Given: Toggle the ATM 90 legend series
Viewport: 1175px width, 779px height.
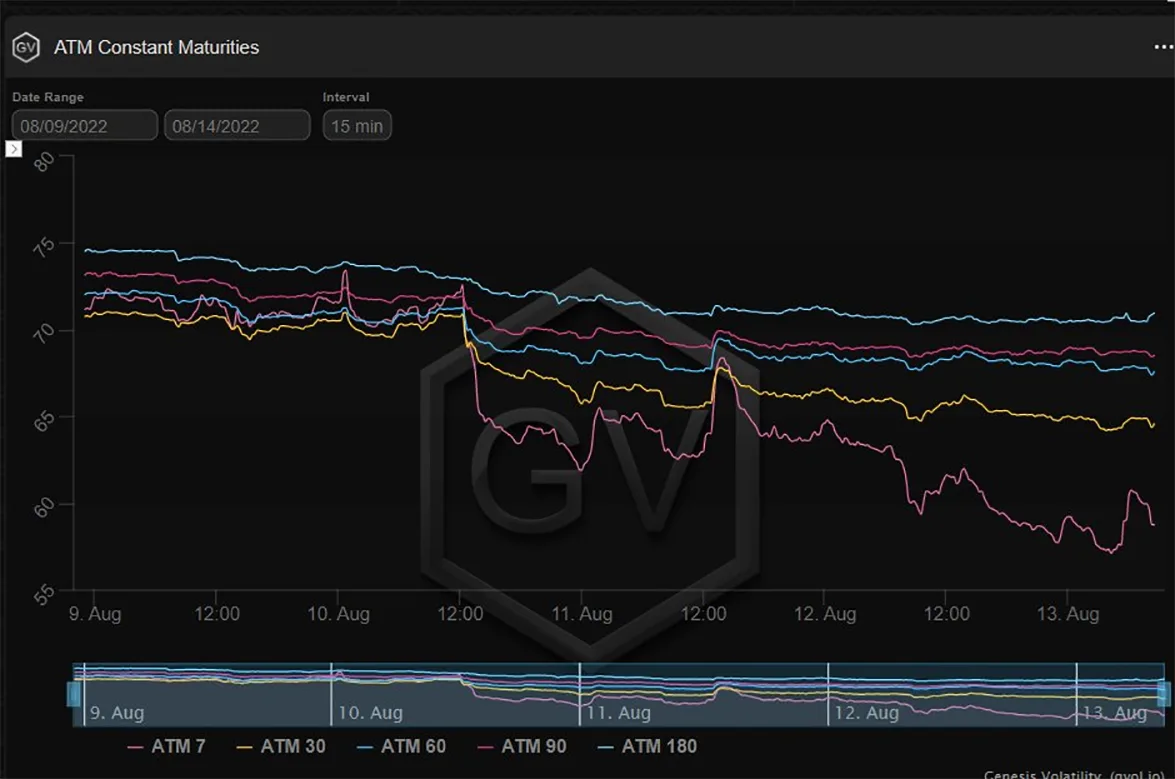Looking at the screenshot, I should [x=522, y=746].
